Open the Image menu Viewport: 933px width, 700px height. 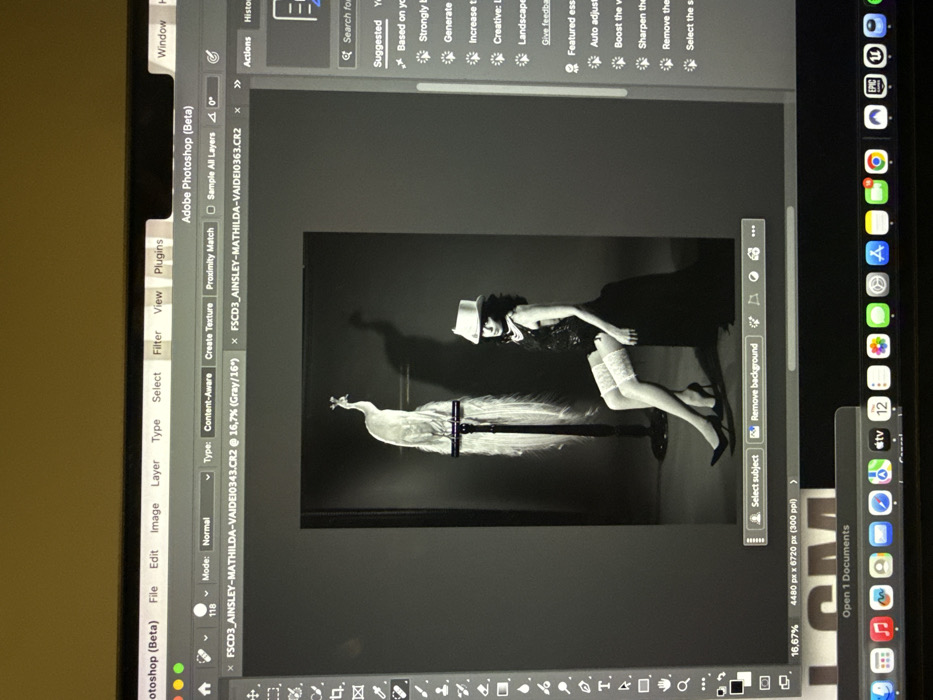154,517
